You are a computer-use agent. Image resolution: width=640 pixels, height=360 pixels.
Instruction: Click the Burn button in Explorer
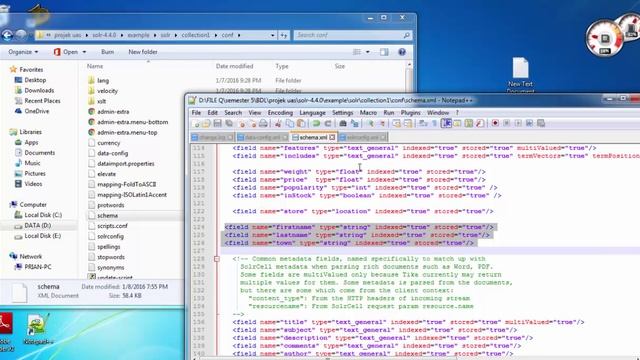coord(108,52)
